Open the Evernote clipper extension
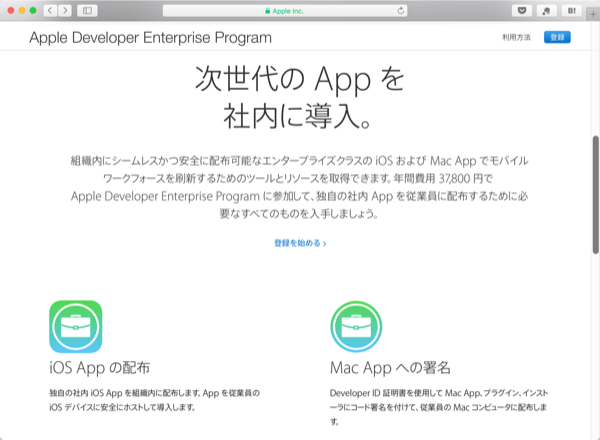 (x=546, y=11)
